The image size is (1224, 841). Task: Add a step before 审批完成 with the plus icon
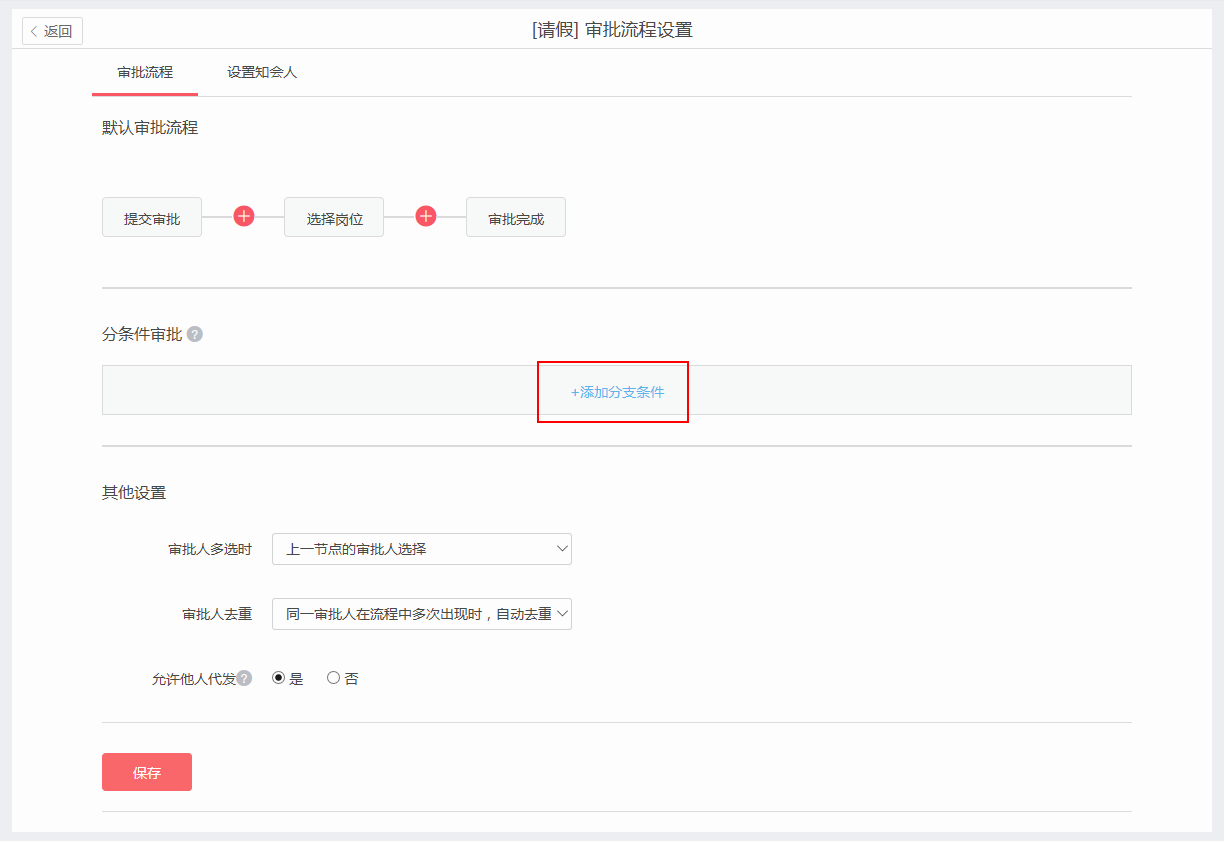(x=426, y=216)
